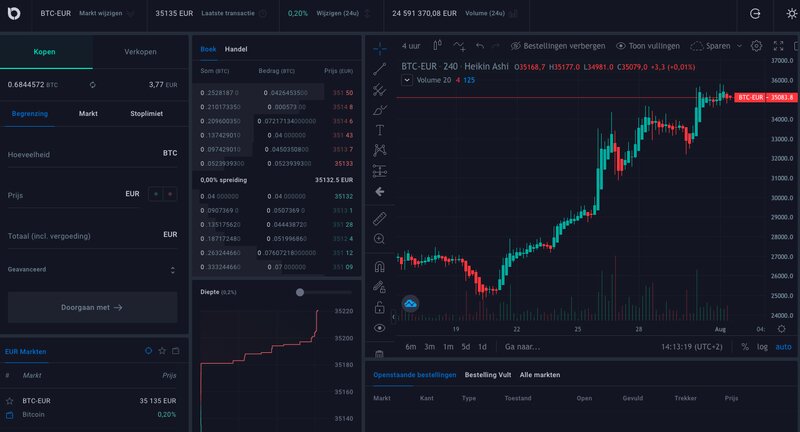Open the Markt wijzigen dropdown
The width and height of the screenshot is (800, 432).
pyautogui.click(x=106, y=13)
